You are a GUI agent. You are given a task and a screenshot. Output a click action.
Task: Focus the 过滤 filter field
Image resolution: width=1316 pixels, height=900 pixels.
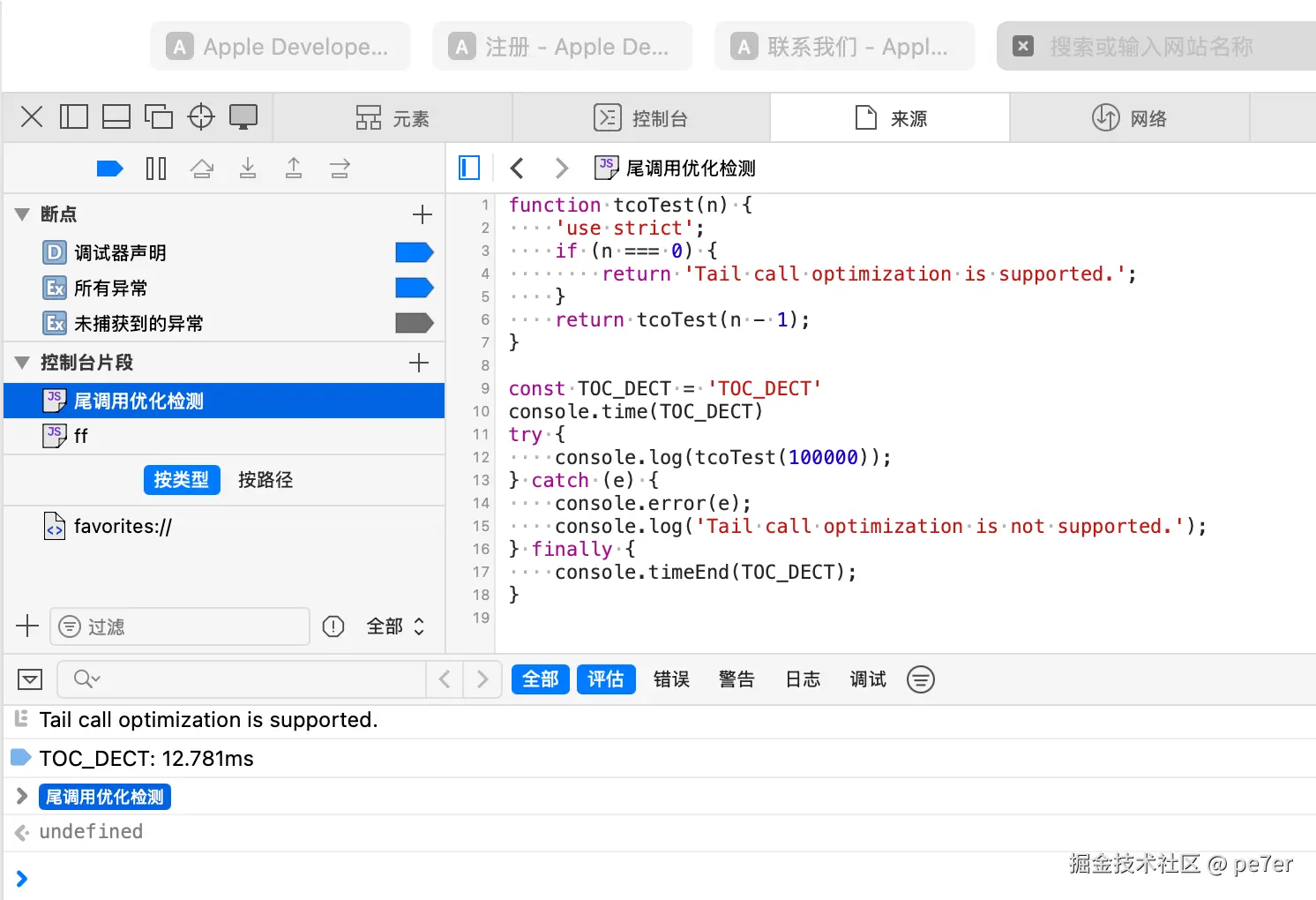(180, 626)
